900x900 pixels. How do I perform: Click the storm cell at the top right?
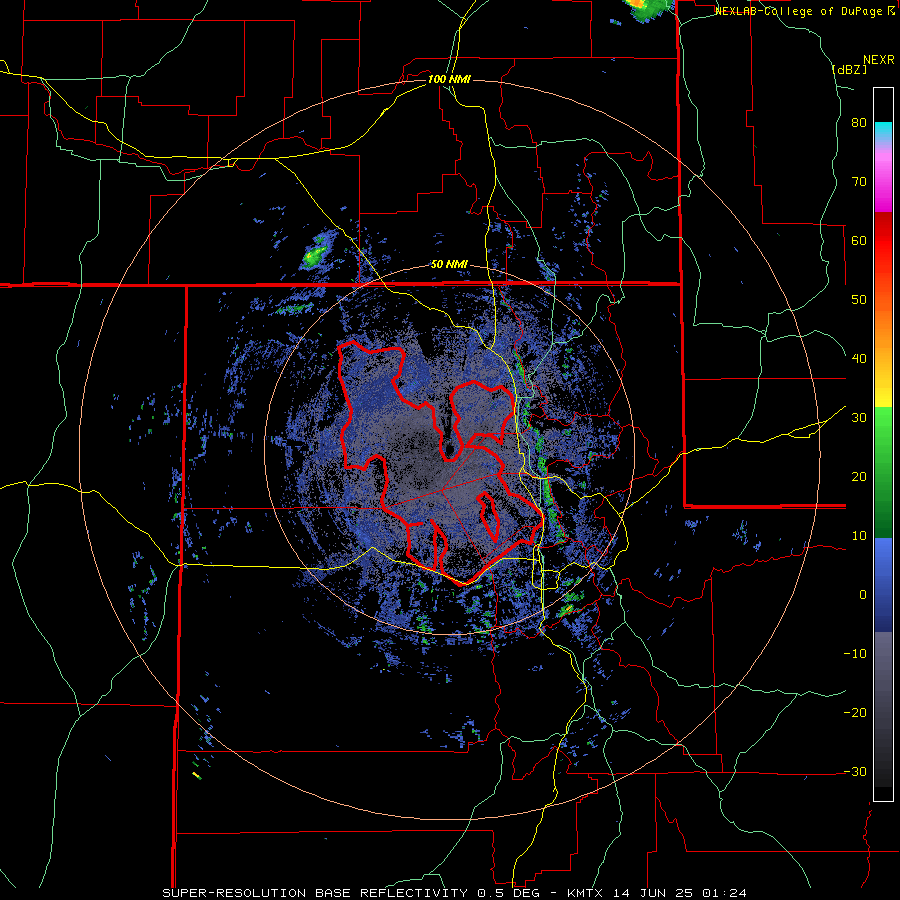click(x=650, y=10)
